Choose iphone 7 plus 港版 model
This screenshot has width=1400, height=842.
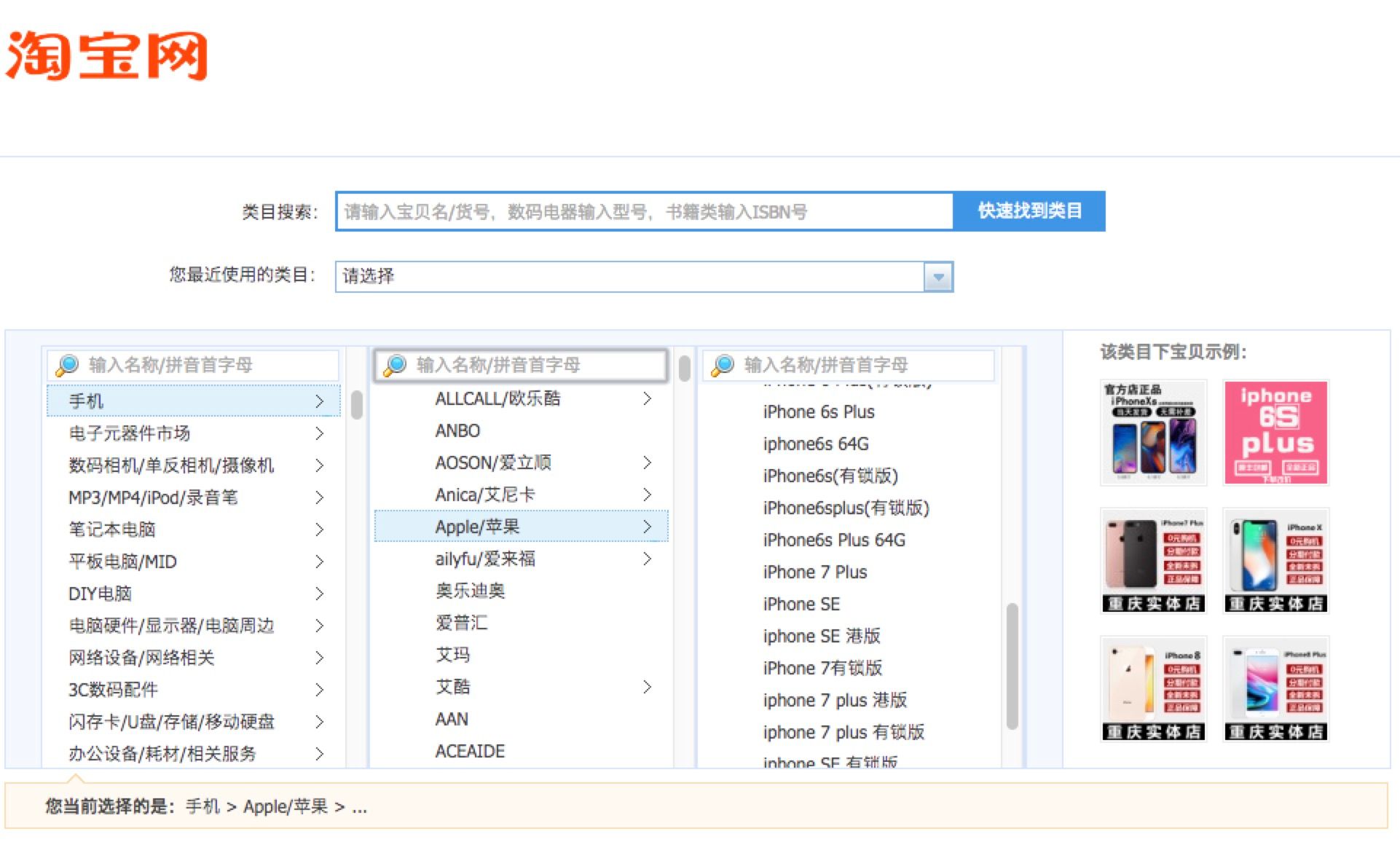(849, 700)
